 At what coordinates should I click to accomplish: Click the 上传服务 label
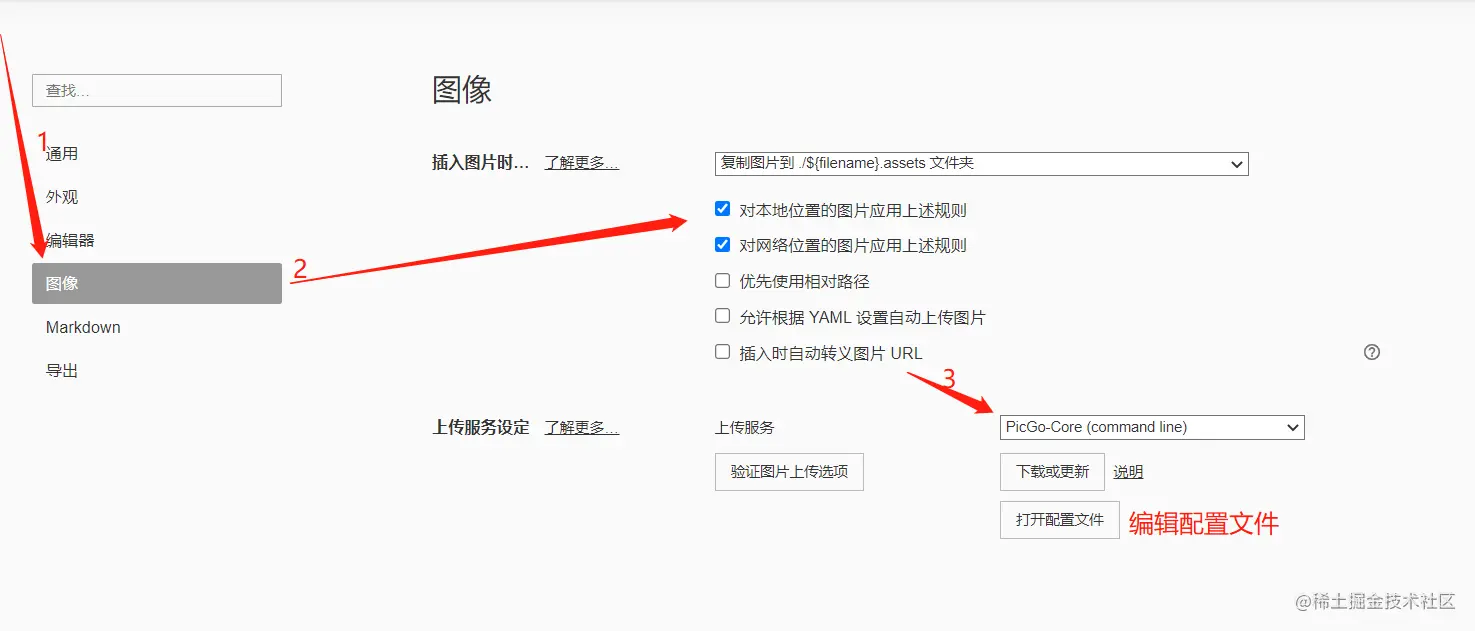[x=745, y=427]
